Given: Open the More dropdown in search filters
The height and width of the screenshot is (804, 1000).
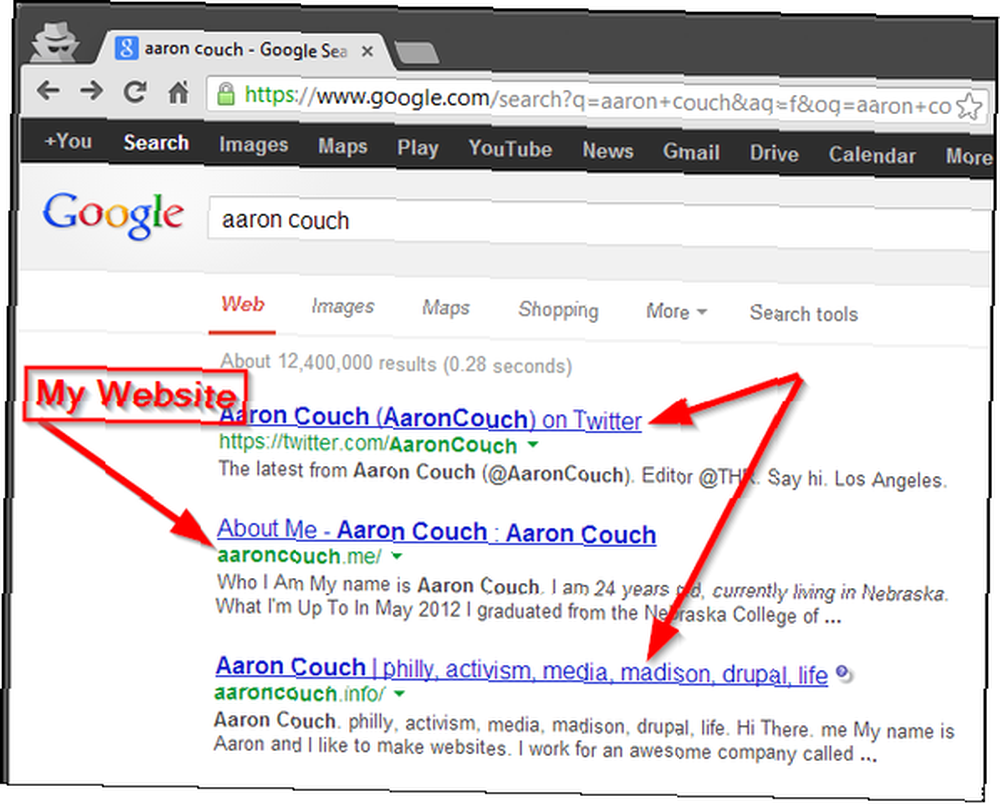Looking at the screenshot, I should click(x=676, y=311).
